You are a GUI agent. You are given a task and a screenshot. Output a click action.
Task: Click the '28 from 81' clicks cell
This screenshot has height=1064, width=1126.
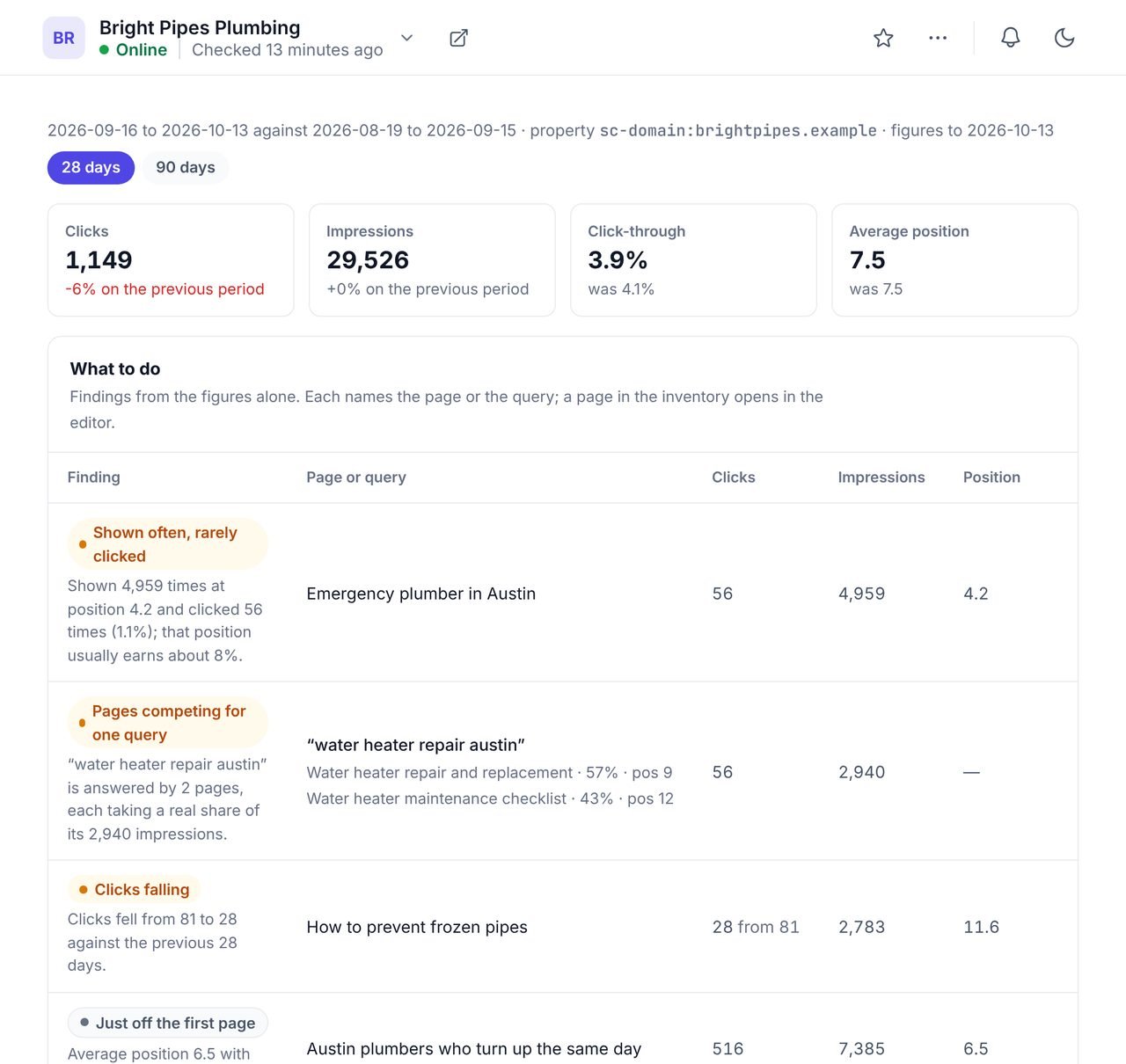[756, 927]
